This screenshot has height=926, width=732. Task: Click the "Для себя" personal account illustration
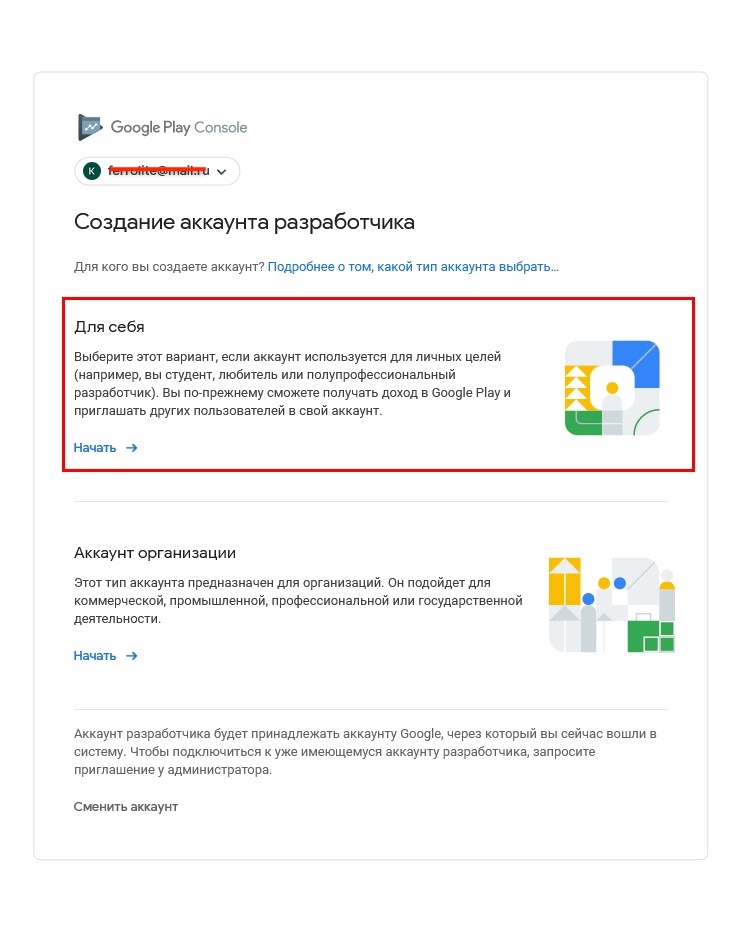(611, 388)
